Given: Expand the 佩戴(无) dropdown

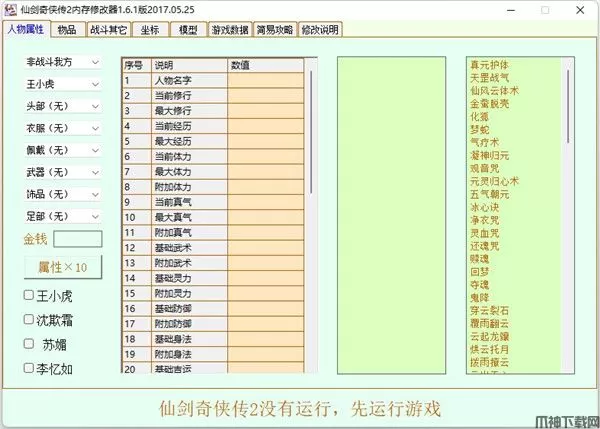Looking at the screenshot, I should (63, 150).
